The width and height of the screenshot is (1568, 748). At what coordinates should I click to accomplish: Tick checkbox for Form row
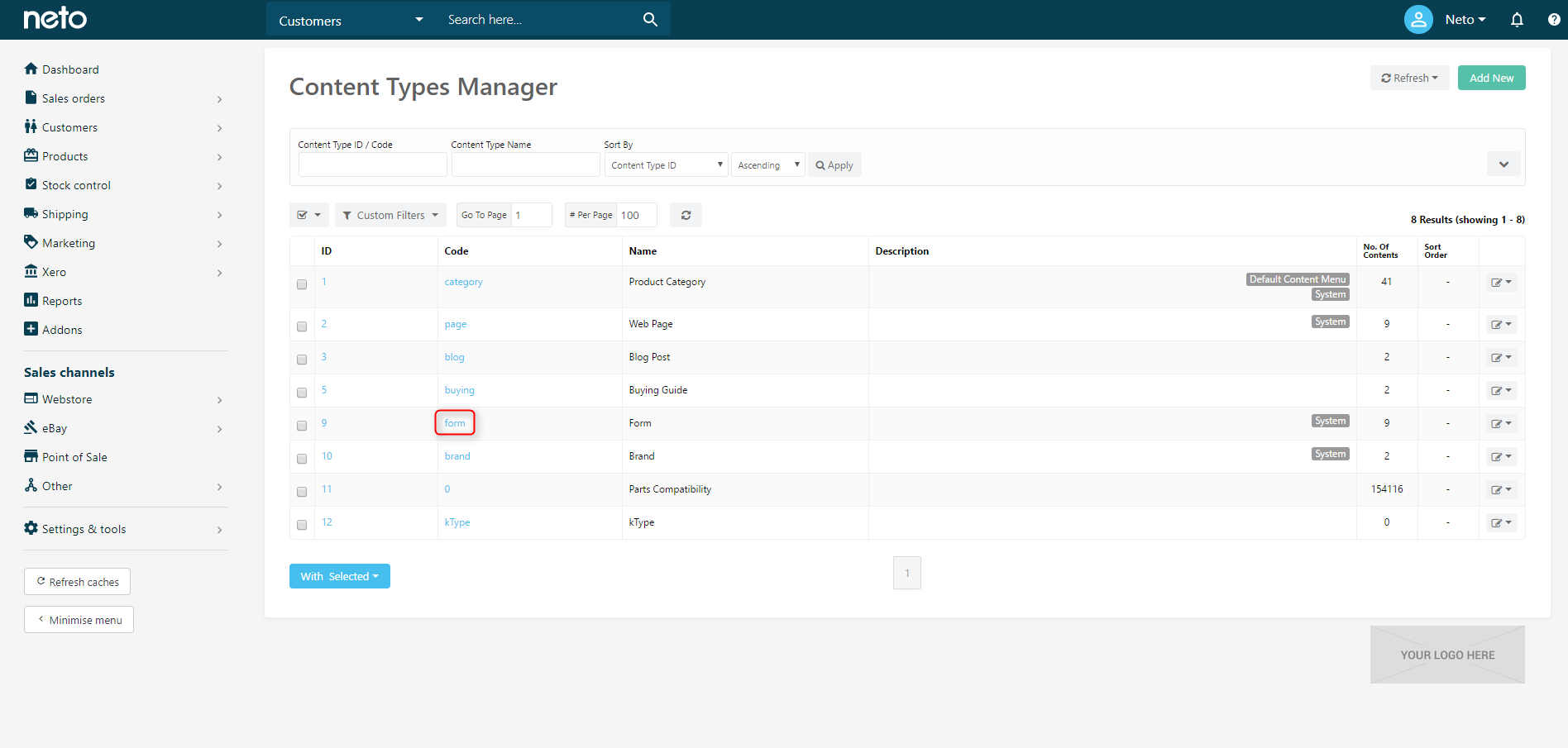coord(302,426)
